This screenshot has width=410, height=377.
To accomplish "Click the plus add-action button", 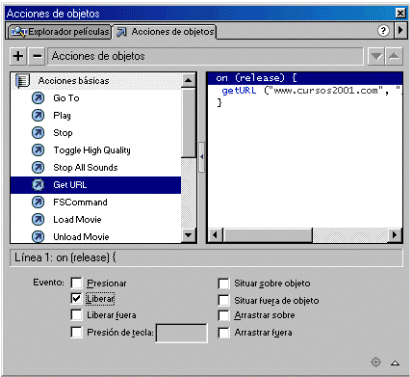I will pos(18,56).
